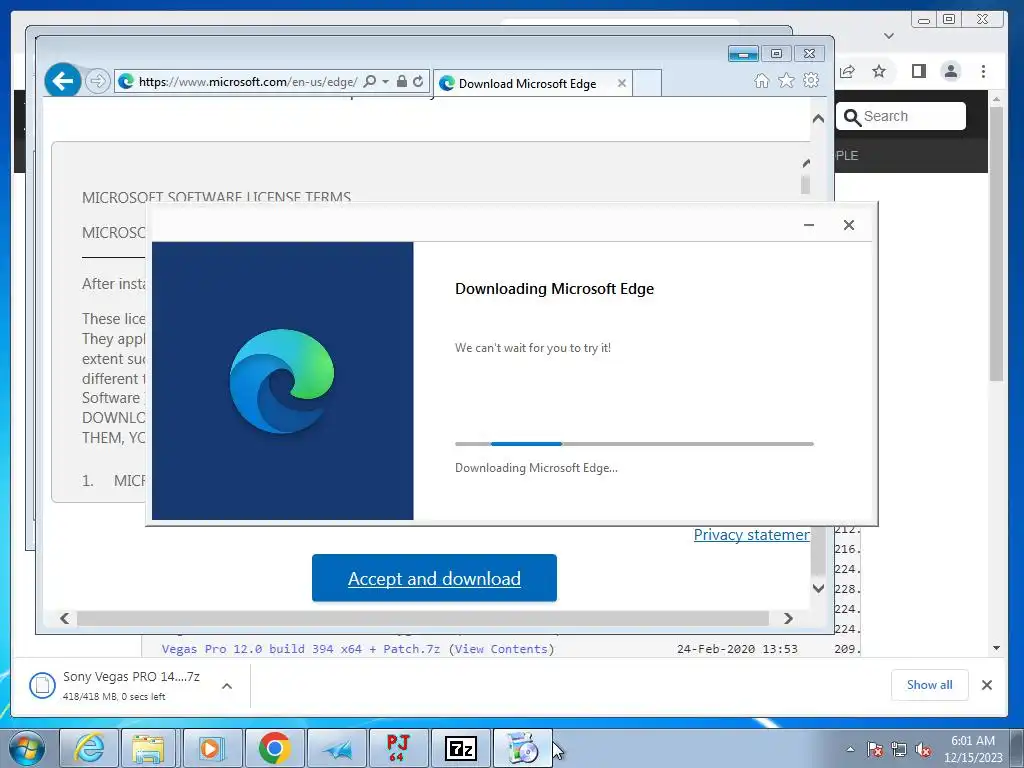Screen dimensions: 1024x768
Task: Click the IE page scroll down arrow
Action: tap(818, 588)
